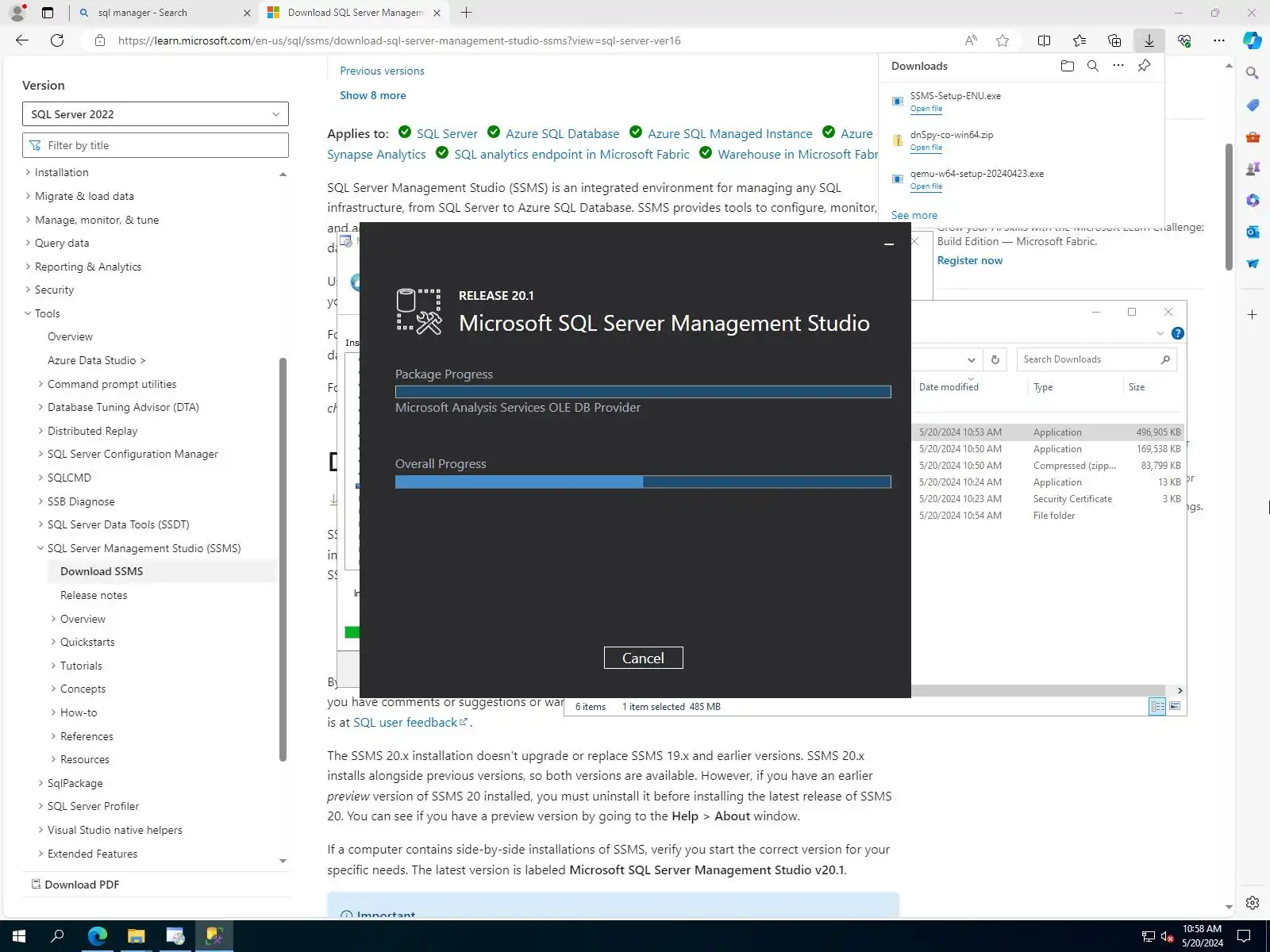Refresh the File Explorer Downloads folder
Screen dimensions: 1270x952
[x=995, y=359]
